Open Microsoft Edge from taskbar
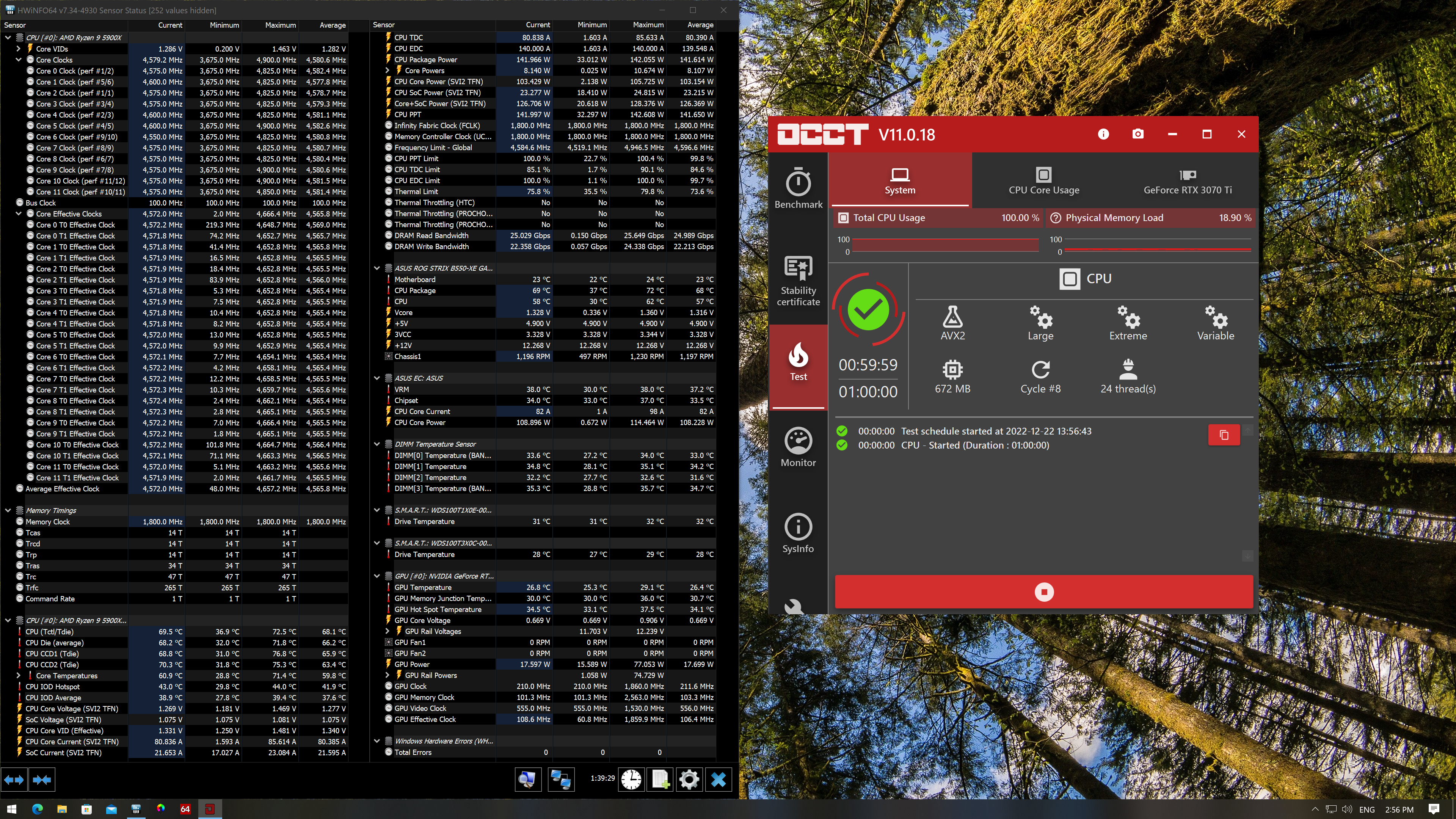 (x=37, y=809)
